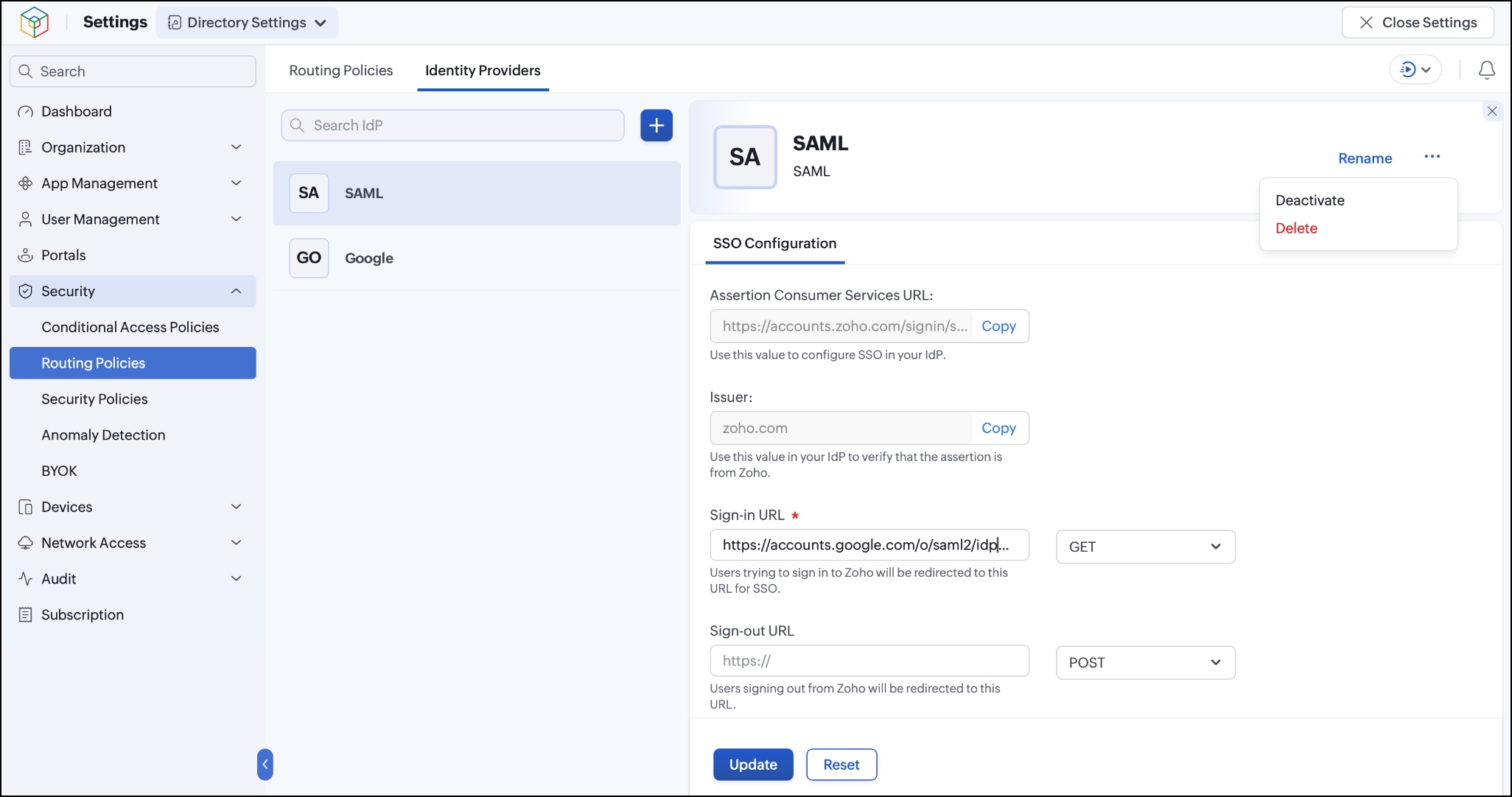1512x797 pixels.
Task: Select the Google identity provider row
Action: point(477,258)
